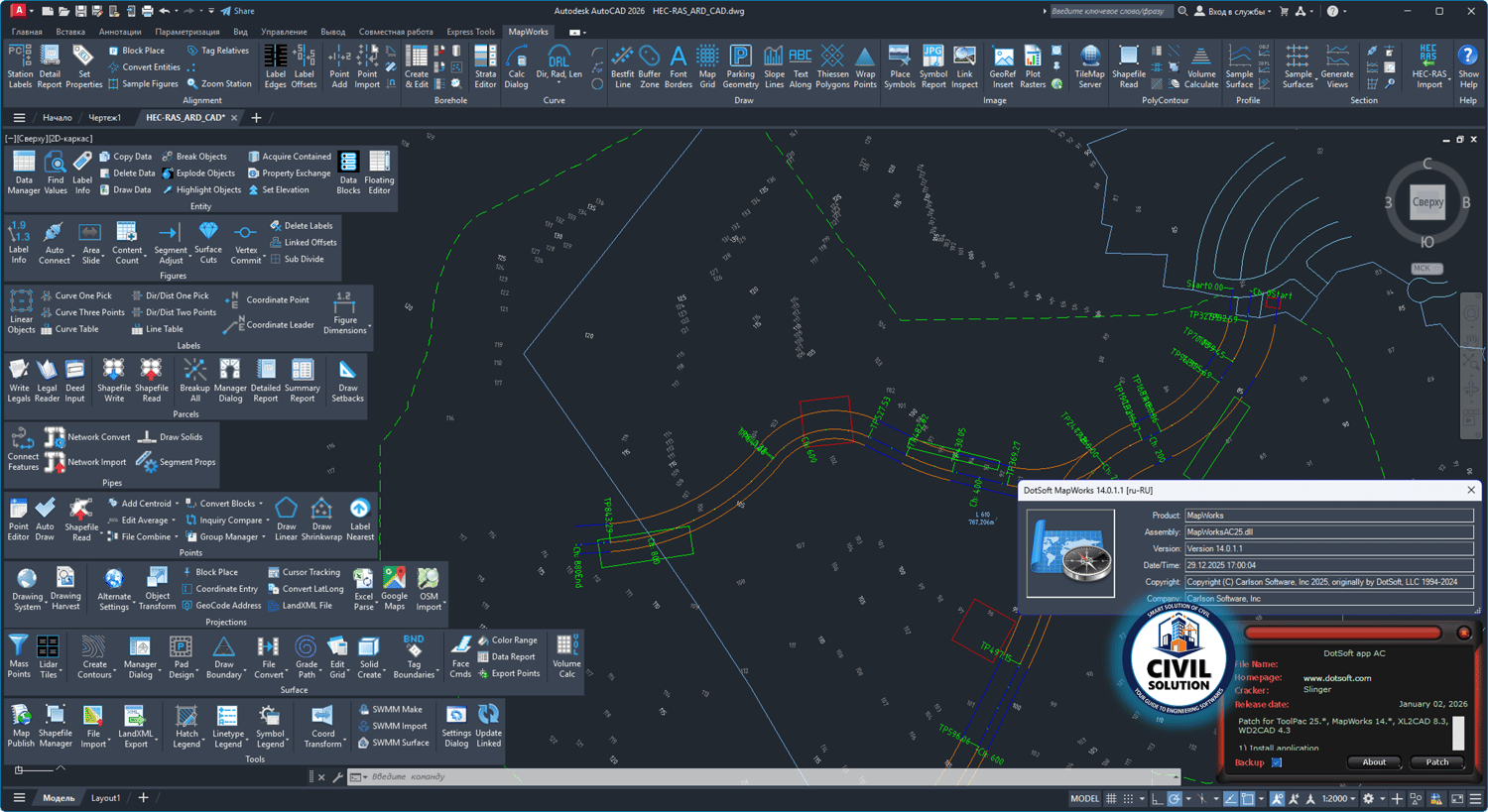Toggle the Backup checkbox in the patcher
The height and width of the screenshot is (812, 1488).
pyautogui.click(x=1277, y=762)
